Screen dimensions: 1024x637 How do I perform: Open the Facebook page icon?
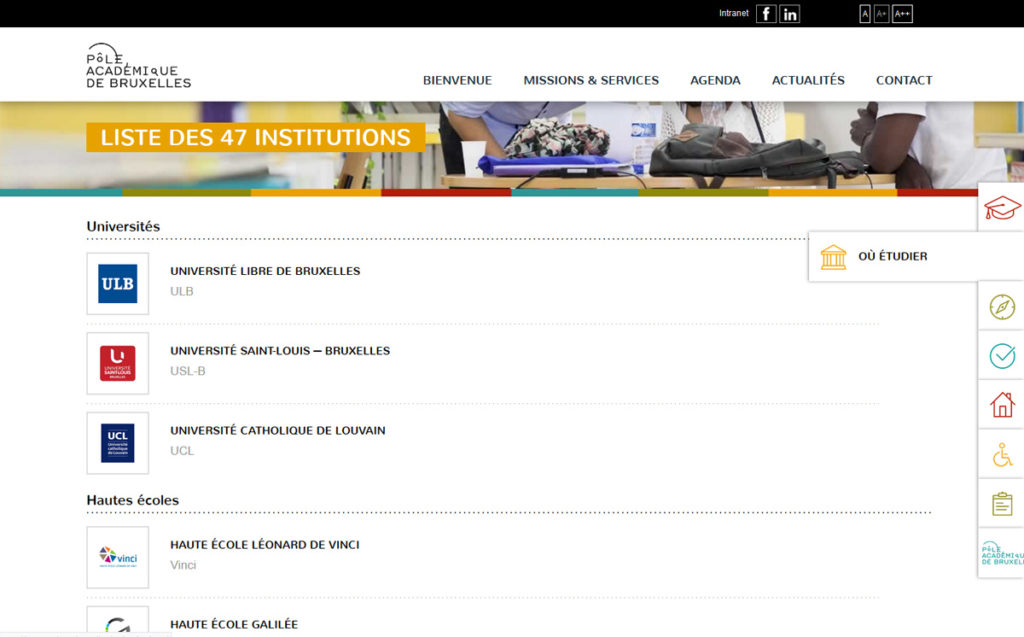tap(766, 14)
